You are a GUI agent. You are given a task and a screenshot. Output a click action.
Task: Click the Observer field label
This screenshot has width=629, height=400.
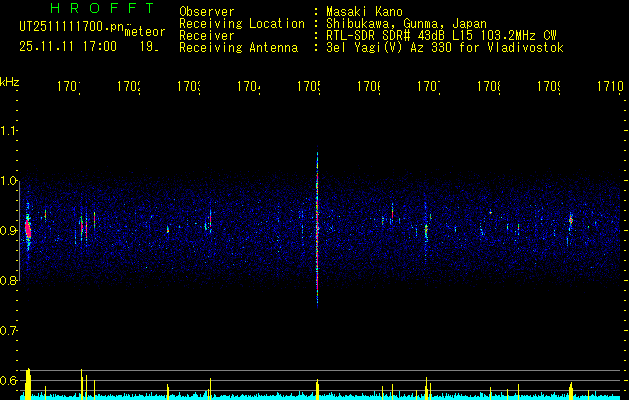click(x=207, y=12)
